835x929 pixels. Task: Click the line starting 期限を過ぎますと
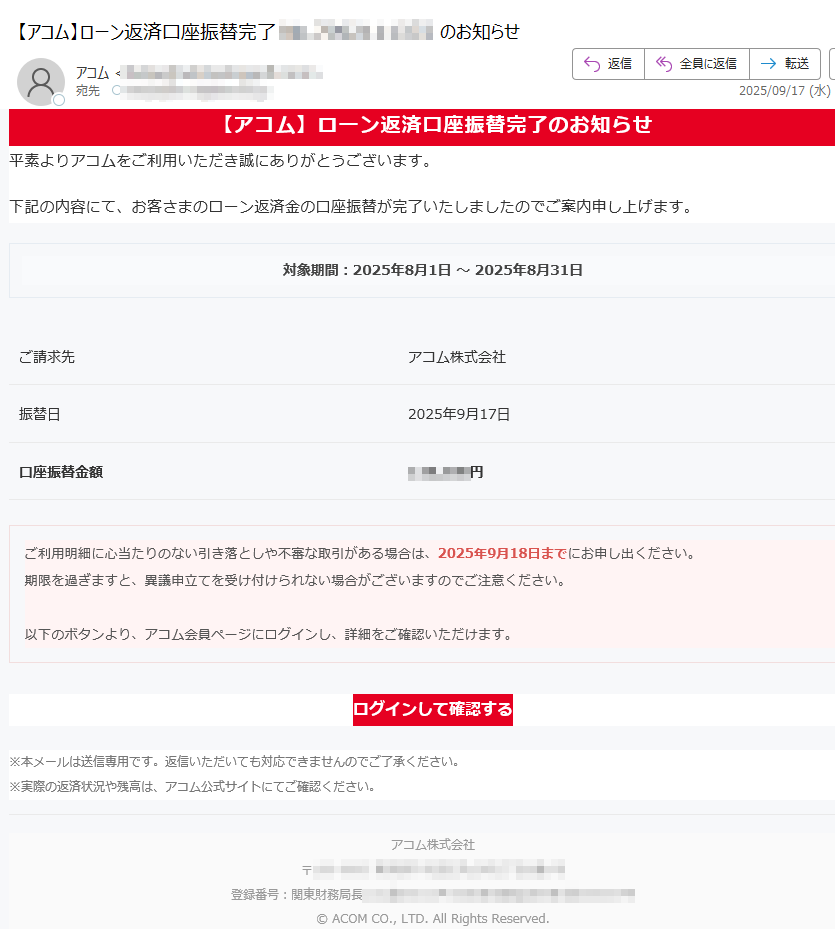[295, 580]
